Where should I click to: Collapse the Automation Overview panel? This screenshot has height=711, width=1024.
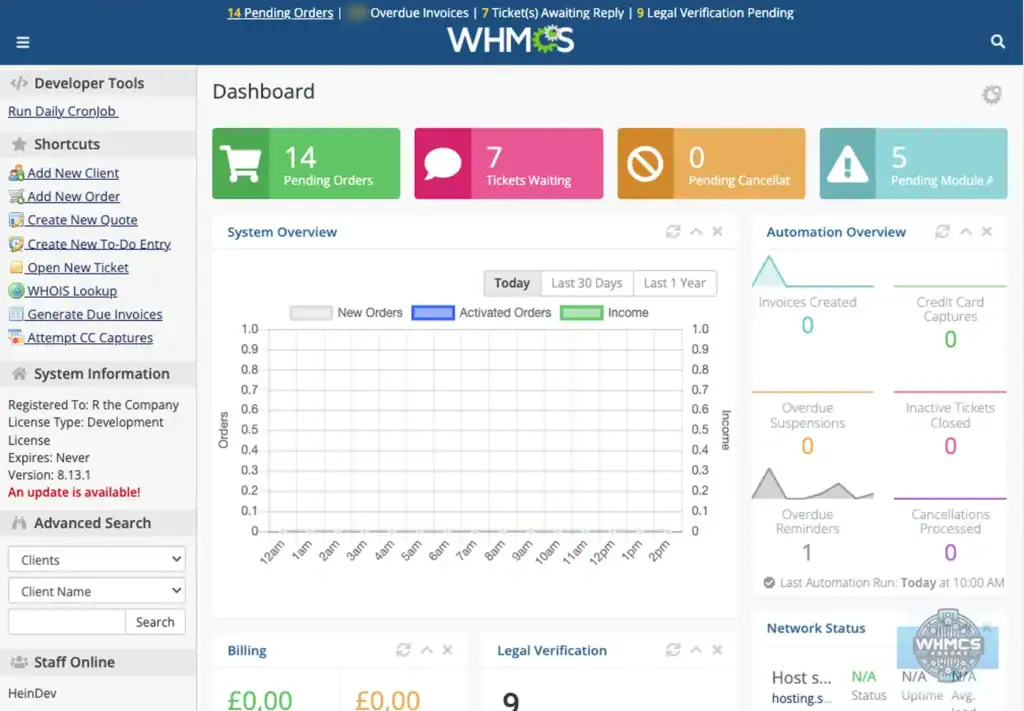pyautogui.click(x=966, y=232)
